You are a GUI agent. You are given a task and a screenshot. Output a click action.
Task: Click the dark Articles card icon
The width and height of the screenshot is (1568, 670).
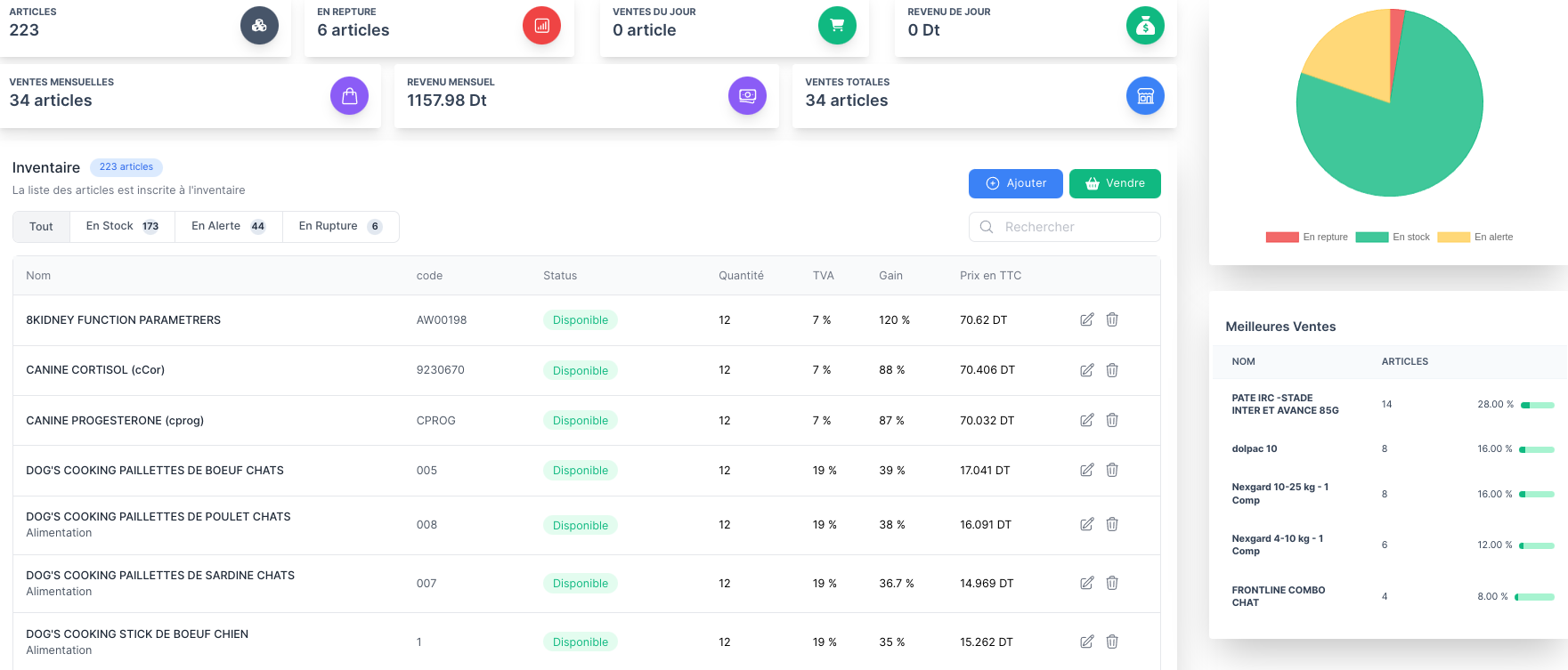[x=259, y=26]
